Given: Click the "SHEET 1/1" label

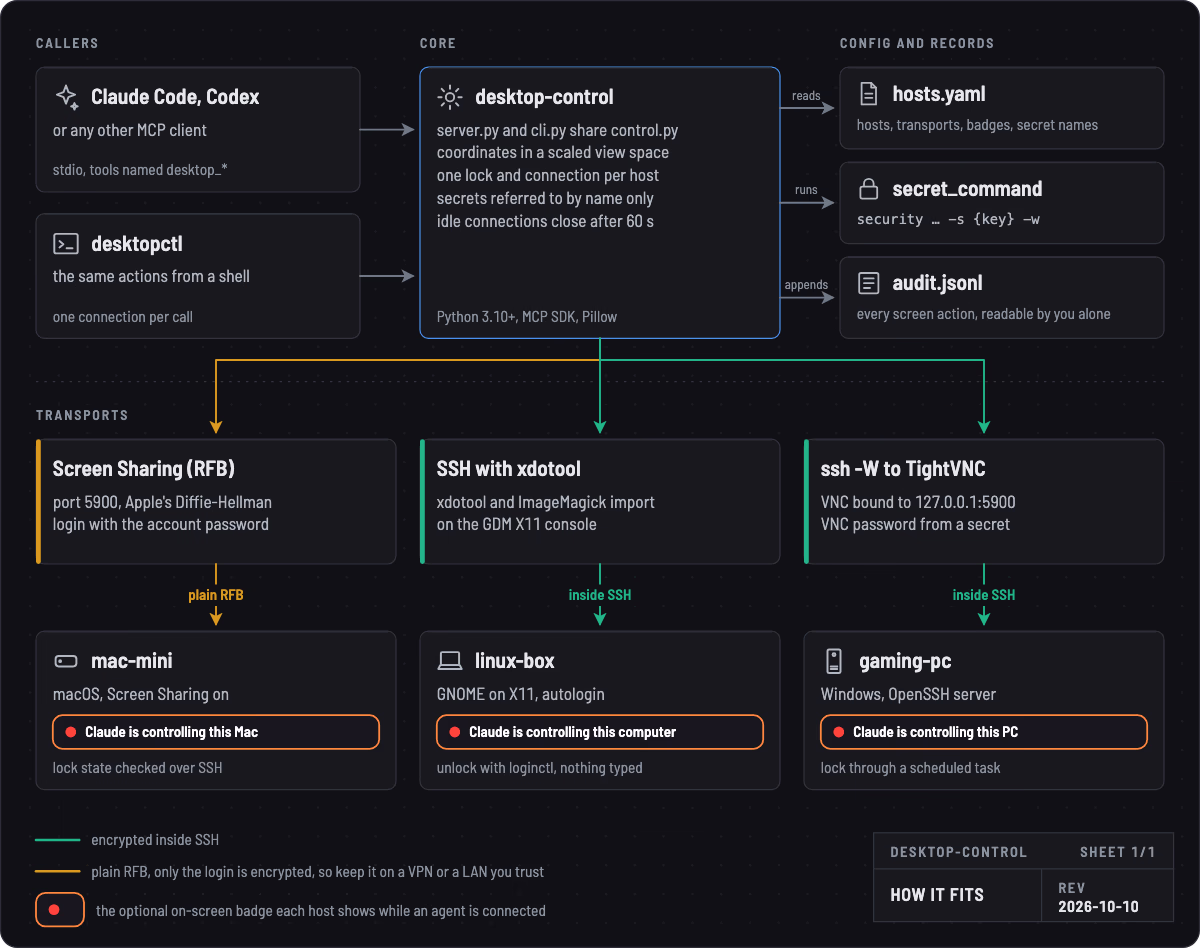Looking at the screenshot, I should [x=1117, y=852].
